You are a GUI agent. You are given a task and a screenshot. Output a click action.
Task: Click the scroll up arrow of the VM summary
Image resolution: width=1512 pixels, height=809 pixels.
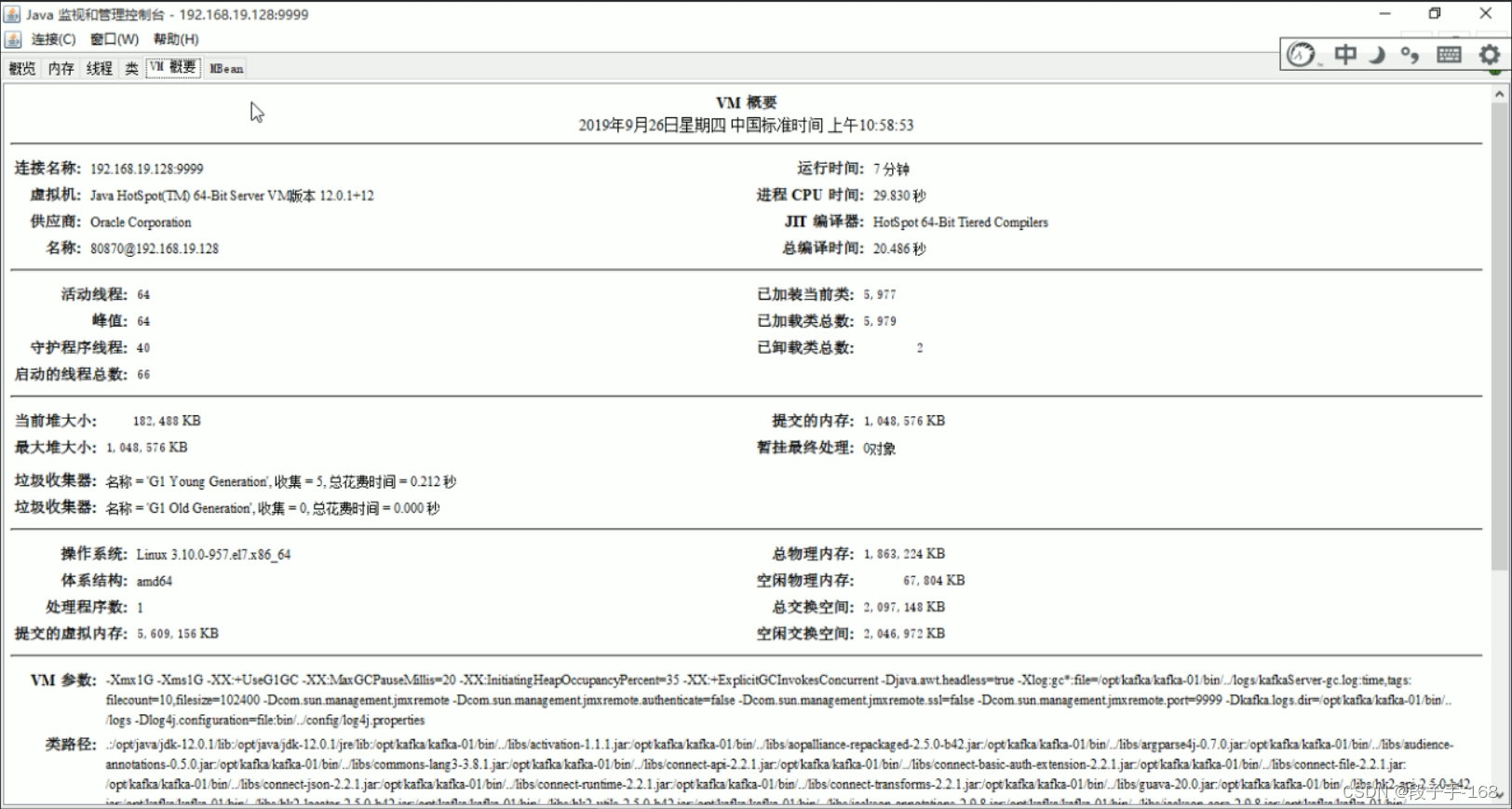[x=1499, y=94]
